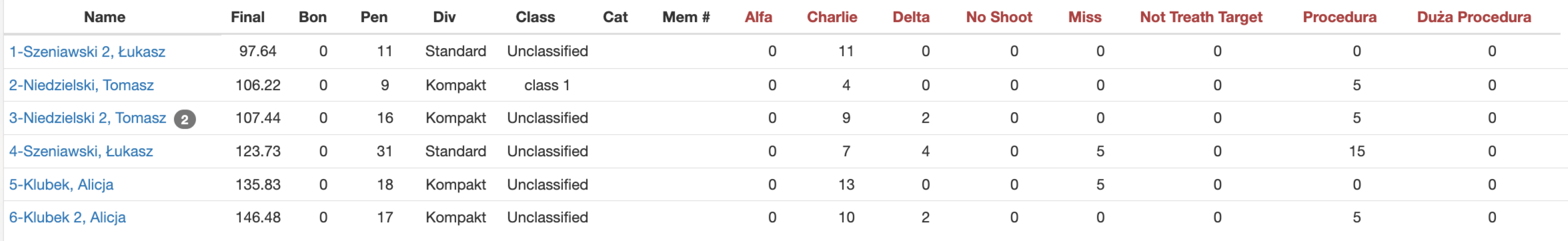Sort by the Final column header
Screen dimensions: 1568x241
pyautogui.click(x=247, y=17)
